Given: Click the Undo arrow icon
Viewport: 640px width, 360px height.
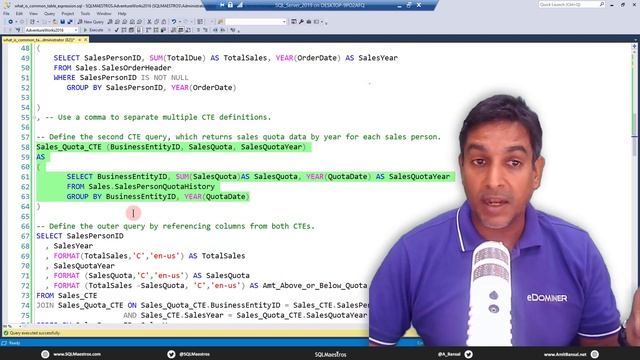Looking at the screenshot, I should pos(174,22).
